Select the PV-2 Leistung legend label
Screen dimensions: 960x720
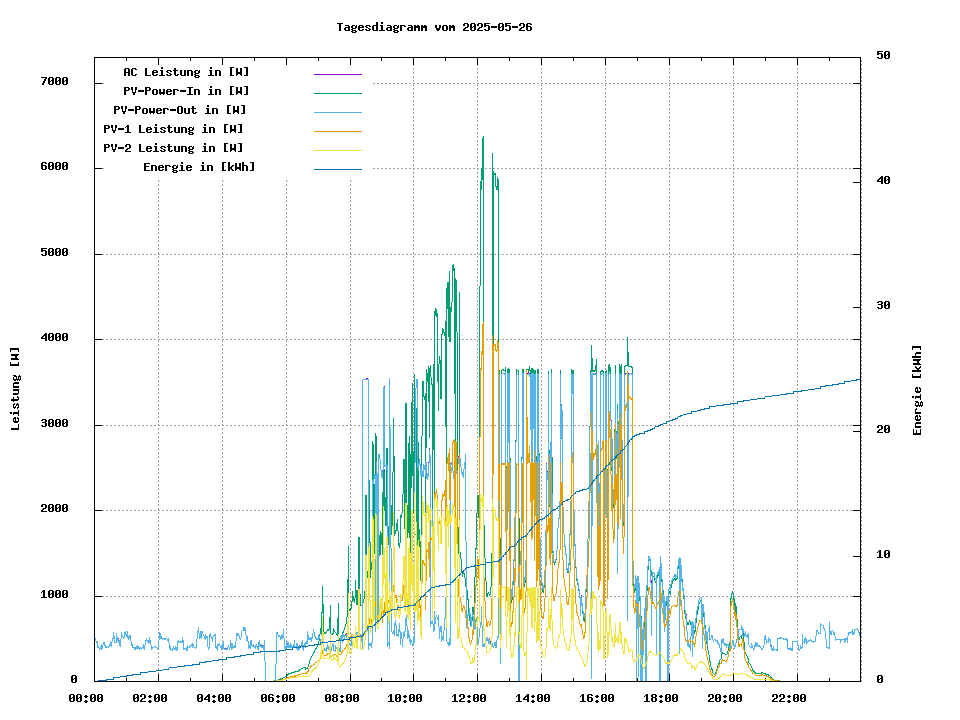pyautogui.click(x=173, y=148)
